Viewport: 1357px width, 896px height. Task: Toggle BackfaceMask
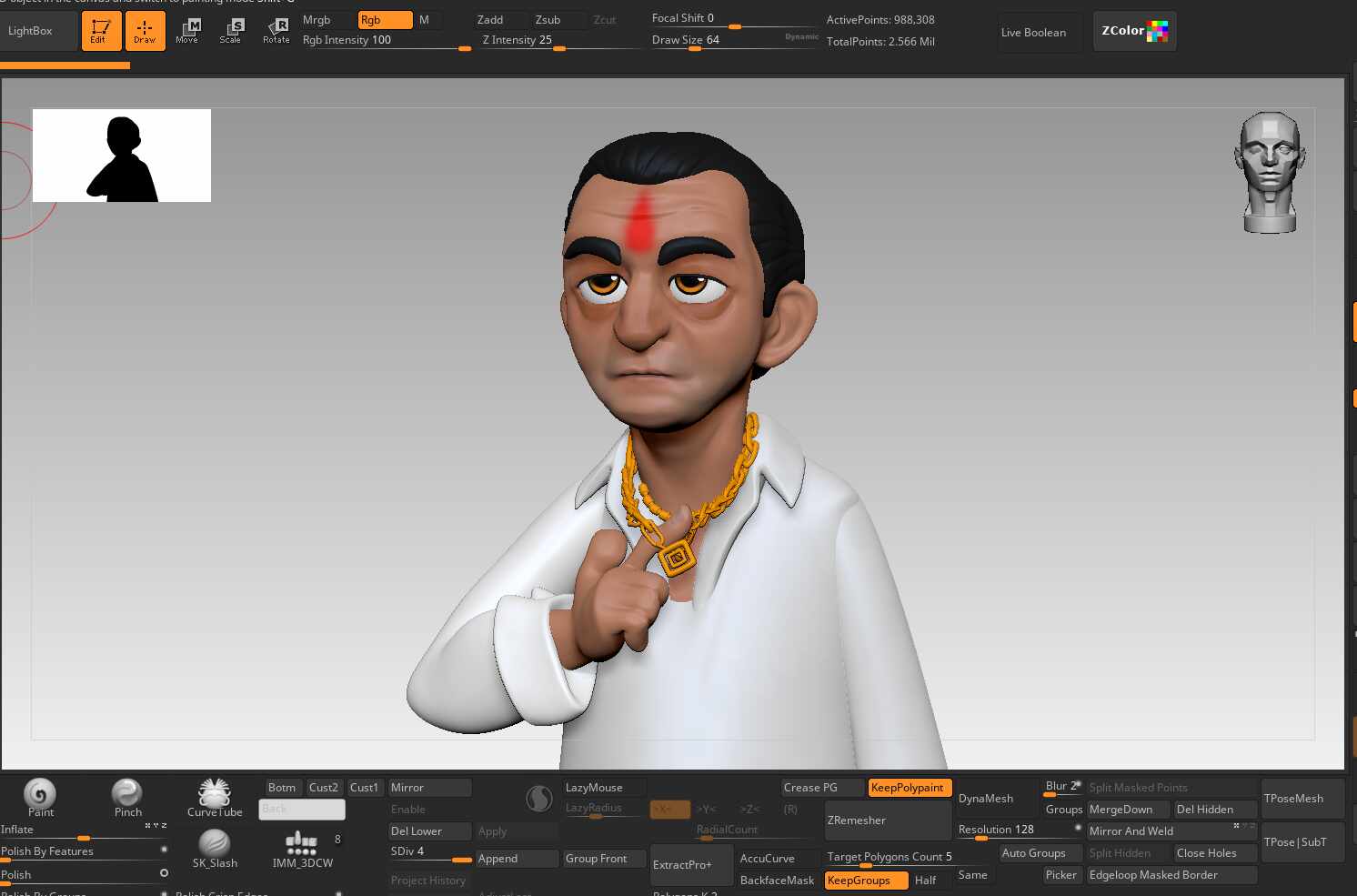[x=779, y=881]
